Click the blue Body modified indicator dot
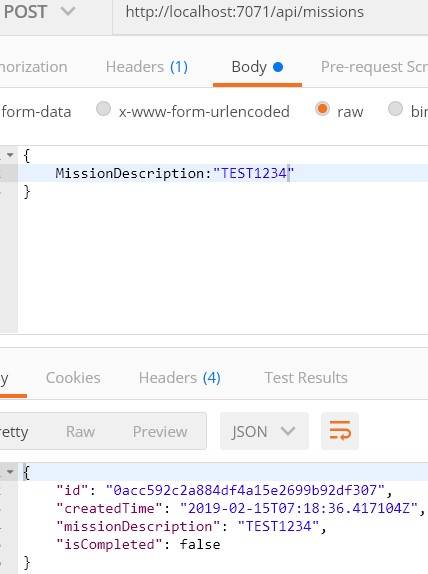428x574 pixels. coord(278,67)
